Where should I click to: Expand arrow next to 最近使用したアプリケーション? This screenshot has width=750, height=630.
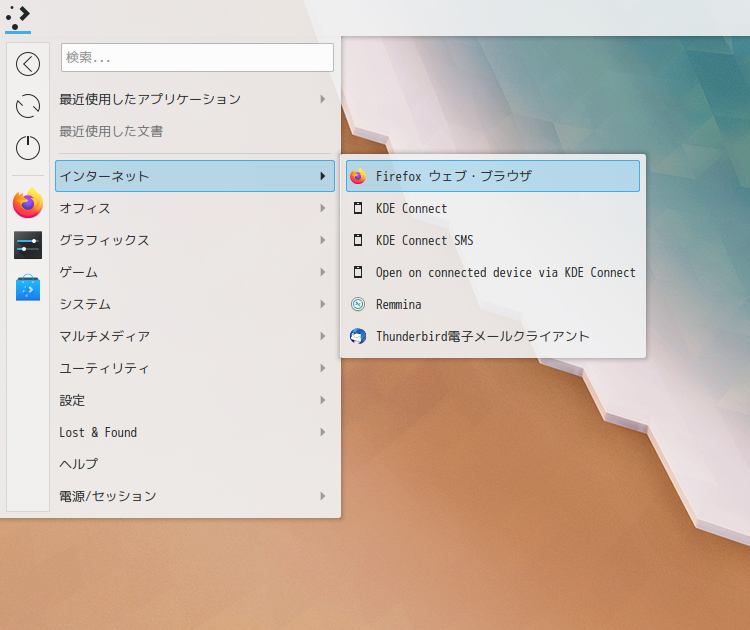[x=323, y=99]
